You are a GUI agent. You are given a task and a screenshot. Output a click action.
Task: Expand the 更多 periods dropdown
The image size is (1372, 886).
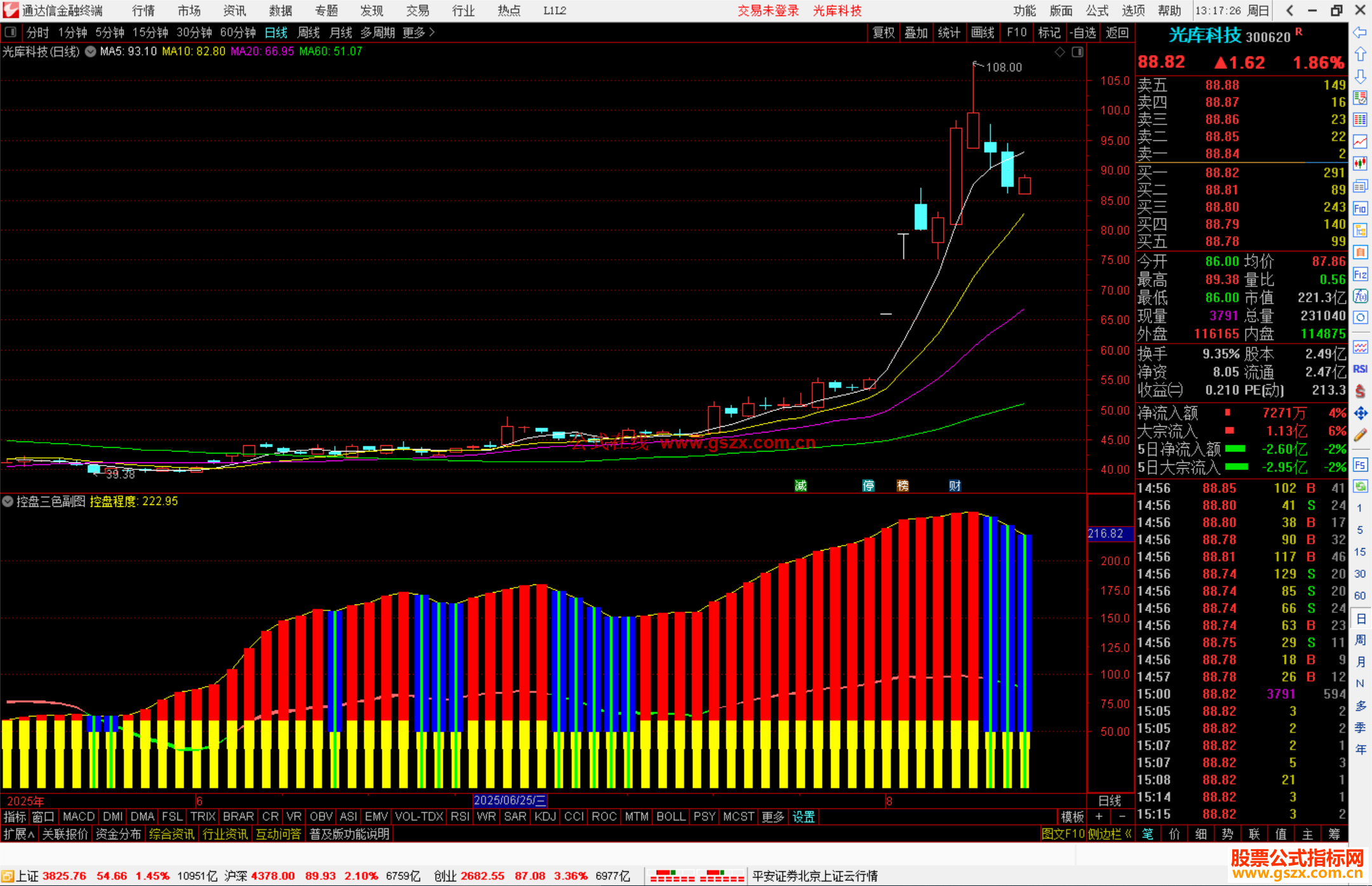[418, 32]
